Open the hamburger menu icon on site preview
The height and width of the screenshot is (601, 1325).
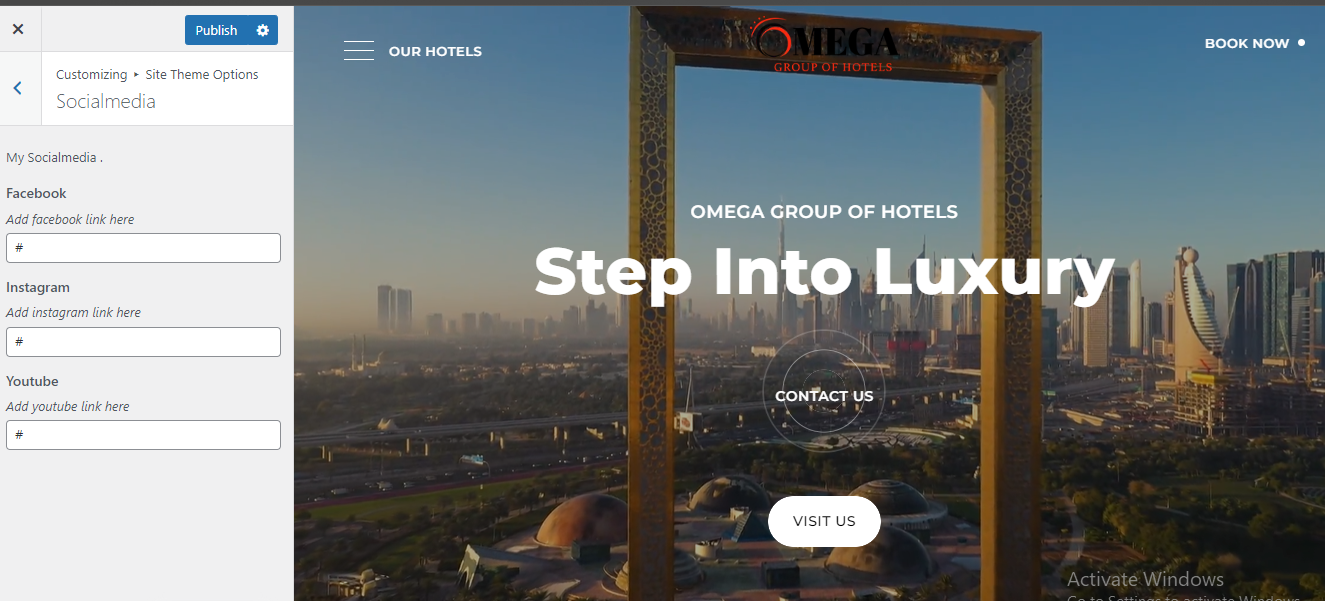coord(359,51)
